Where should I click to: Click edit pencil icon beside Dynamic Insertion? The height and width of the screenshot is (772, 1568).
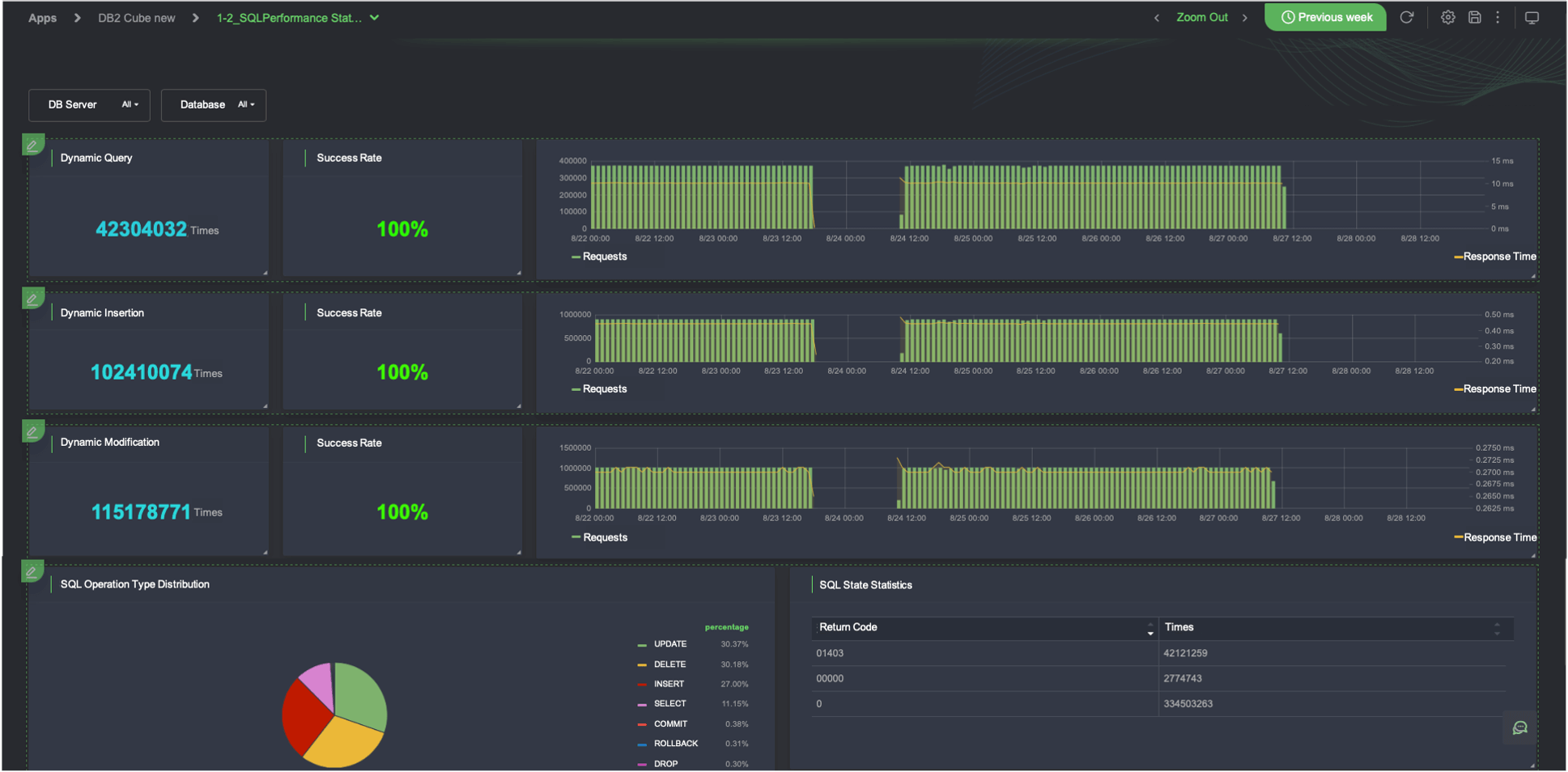[x=32, y=299]
